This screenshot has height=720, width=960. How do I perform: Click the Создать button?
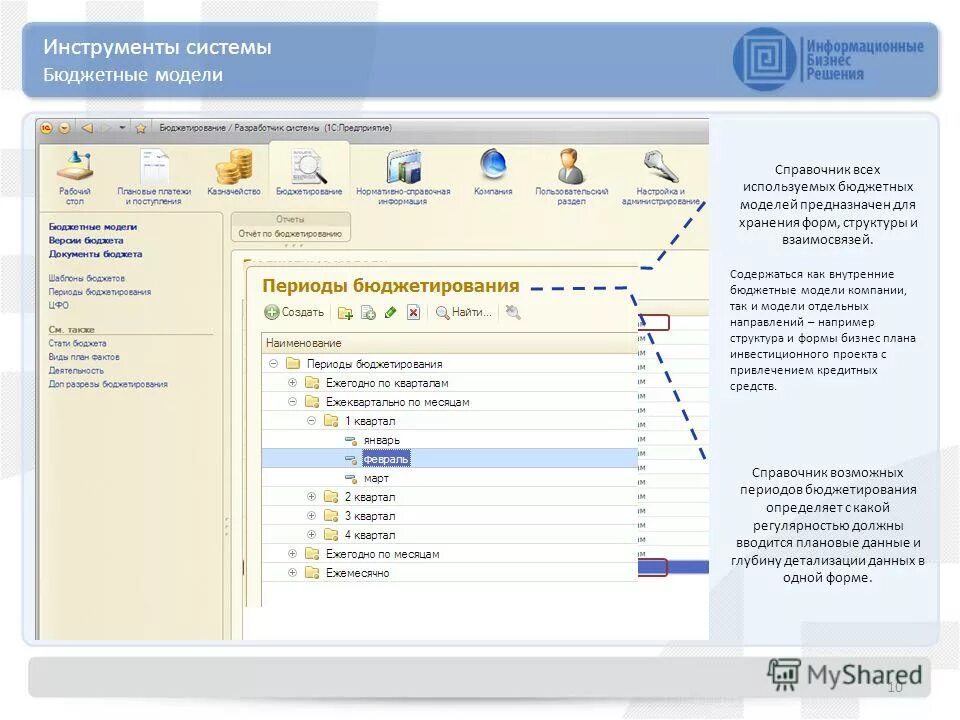[293, 312]
